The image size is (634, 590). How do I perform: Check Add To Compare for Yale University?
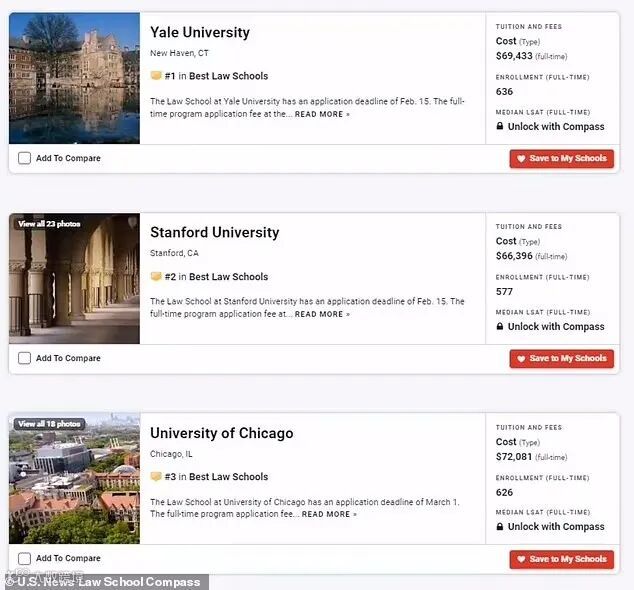click(24, 158)
